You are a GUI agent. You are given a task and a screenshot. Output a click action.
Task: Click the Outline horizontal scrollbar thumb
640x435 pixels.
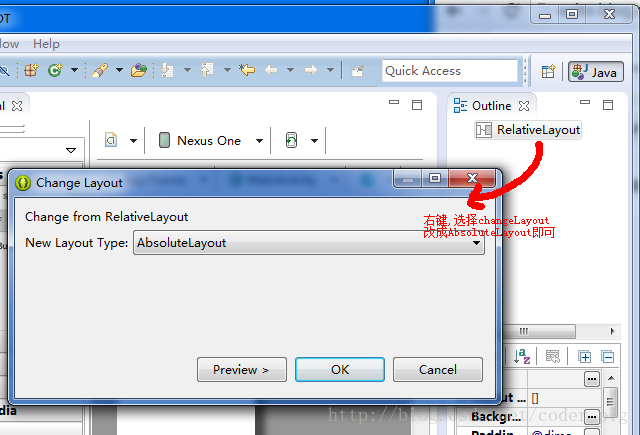[x=539, y=331]
